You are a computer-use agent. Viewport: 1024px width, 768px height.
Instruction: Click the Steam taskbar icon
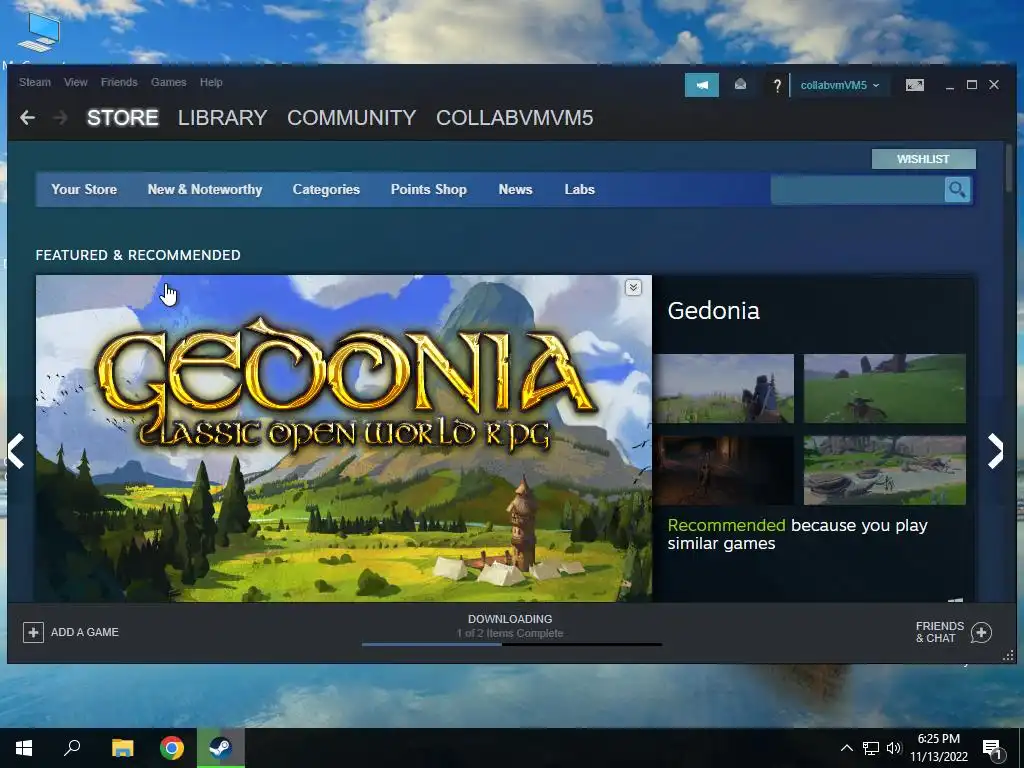tap(221, 748)
